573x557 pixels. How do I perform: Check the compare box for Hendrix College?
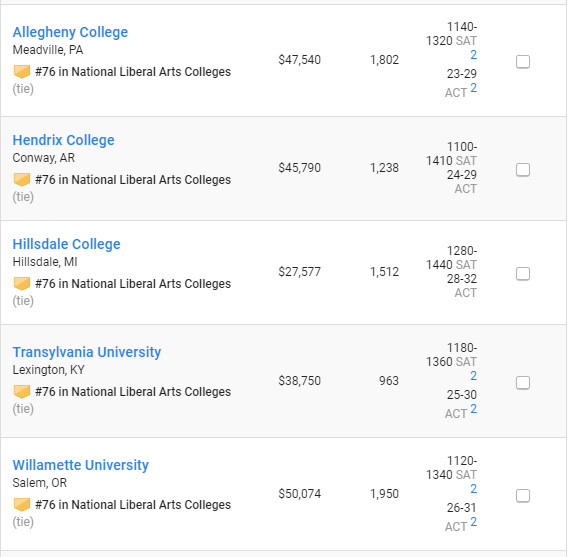523,170
